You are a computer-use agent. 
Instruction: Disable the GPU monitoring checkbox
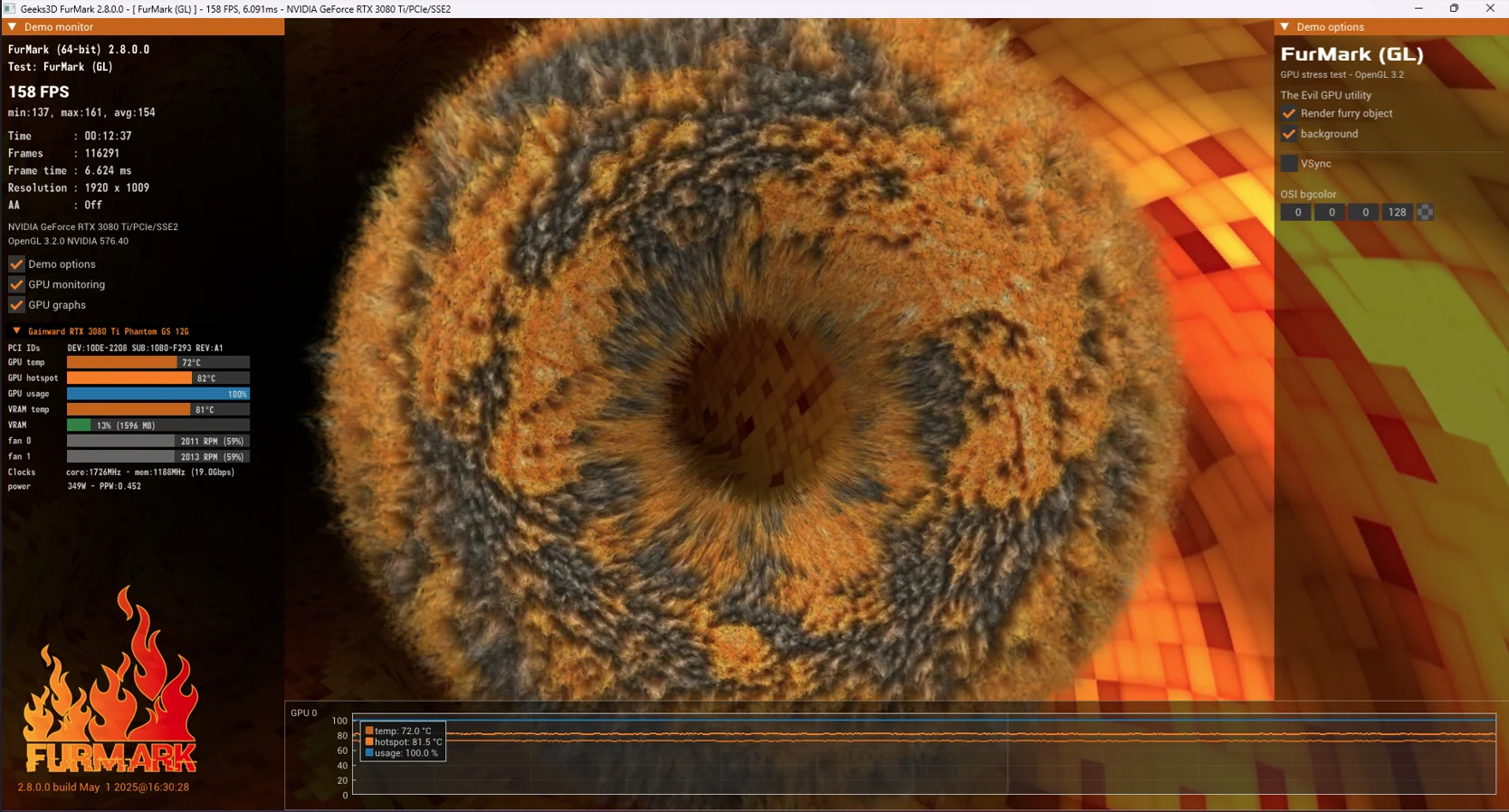(16, 284)
